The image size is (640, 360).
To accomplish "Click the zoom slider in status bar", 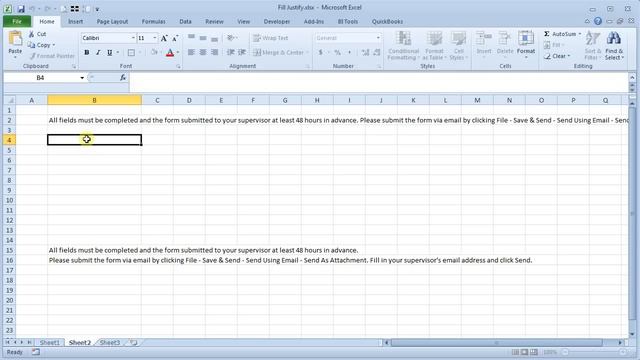I will [x=594, y=352].
